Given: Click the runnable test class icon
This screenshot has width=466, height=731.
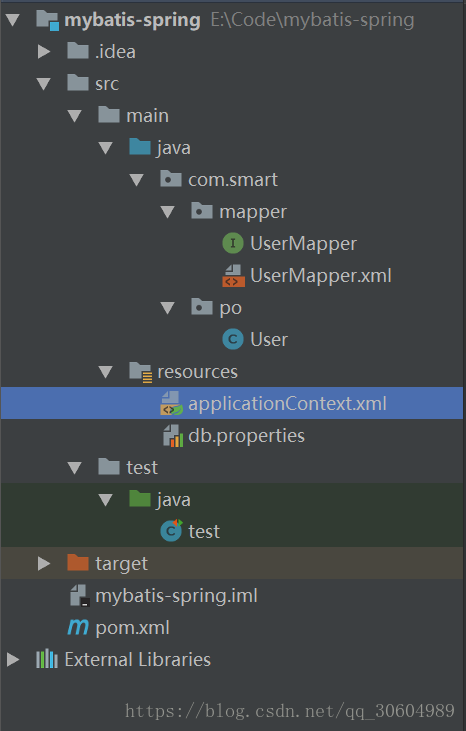Looking at the screenshot, I should coord(171,531).
